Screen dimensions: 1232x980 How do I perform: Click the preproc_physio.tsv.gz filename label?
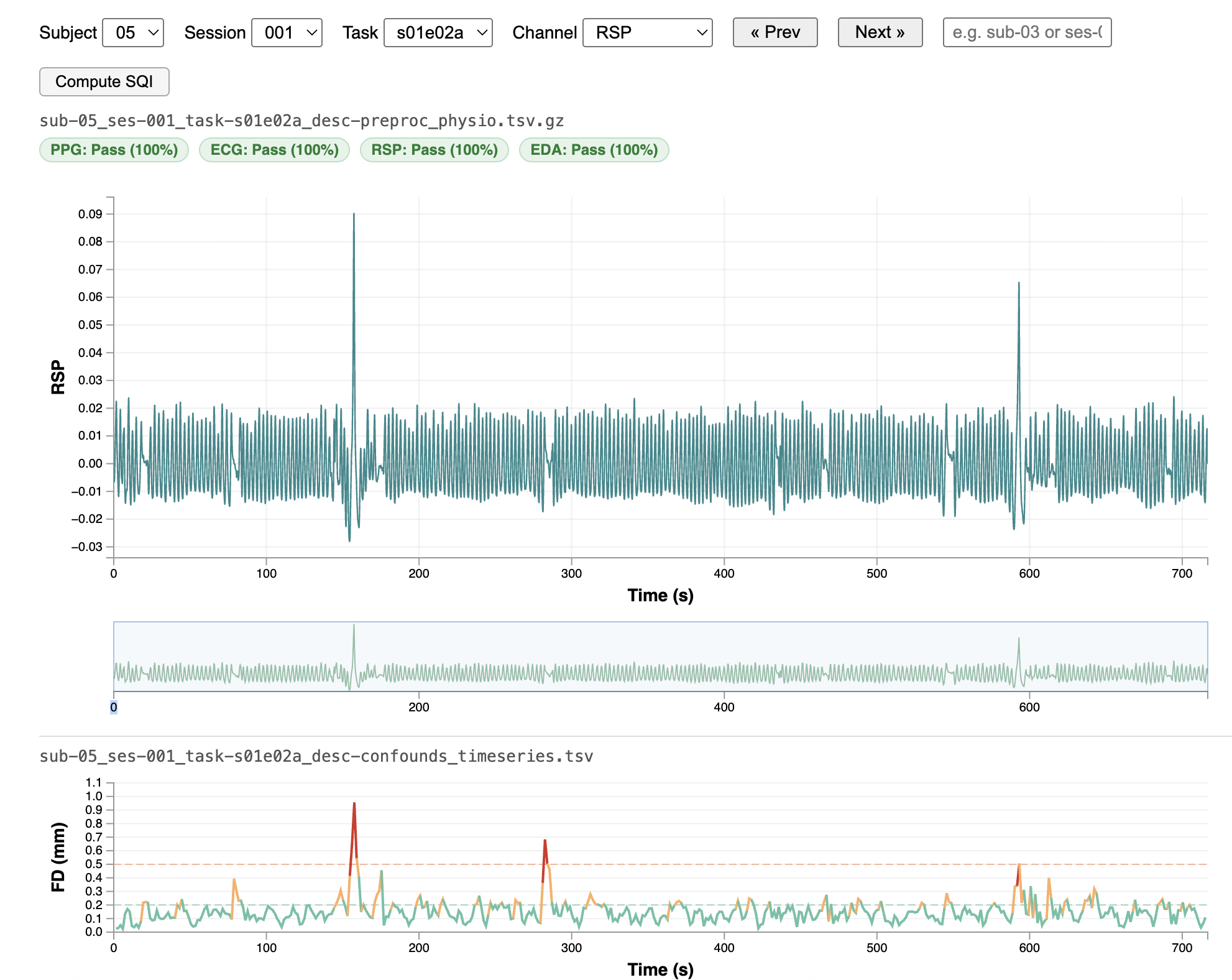point(301,121)
